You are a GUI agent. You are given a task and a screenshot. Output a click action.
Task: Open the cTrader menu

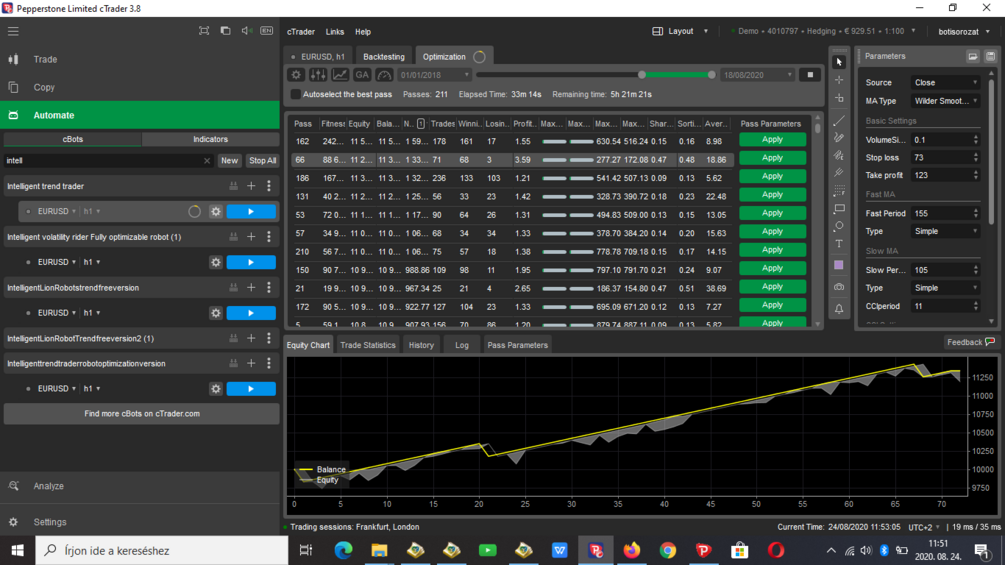(301, 32)
